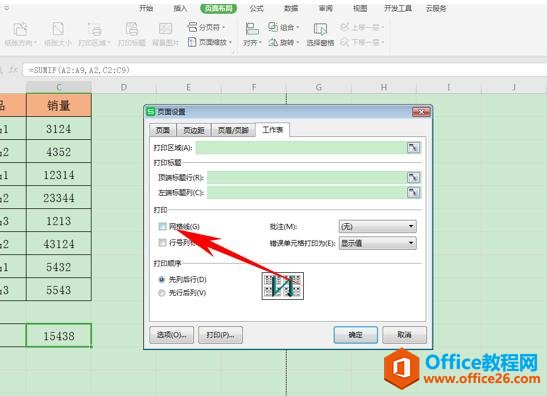The image size is (547, 396).
Task: Open the 开始 ribbon tab
Action: pos(146,8)
